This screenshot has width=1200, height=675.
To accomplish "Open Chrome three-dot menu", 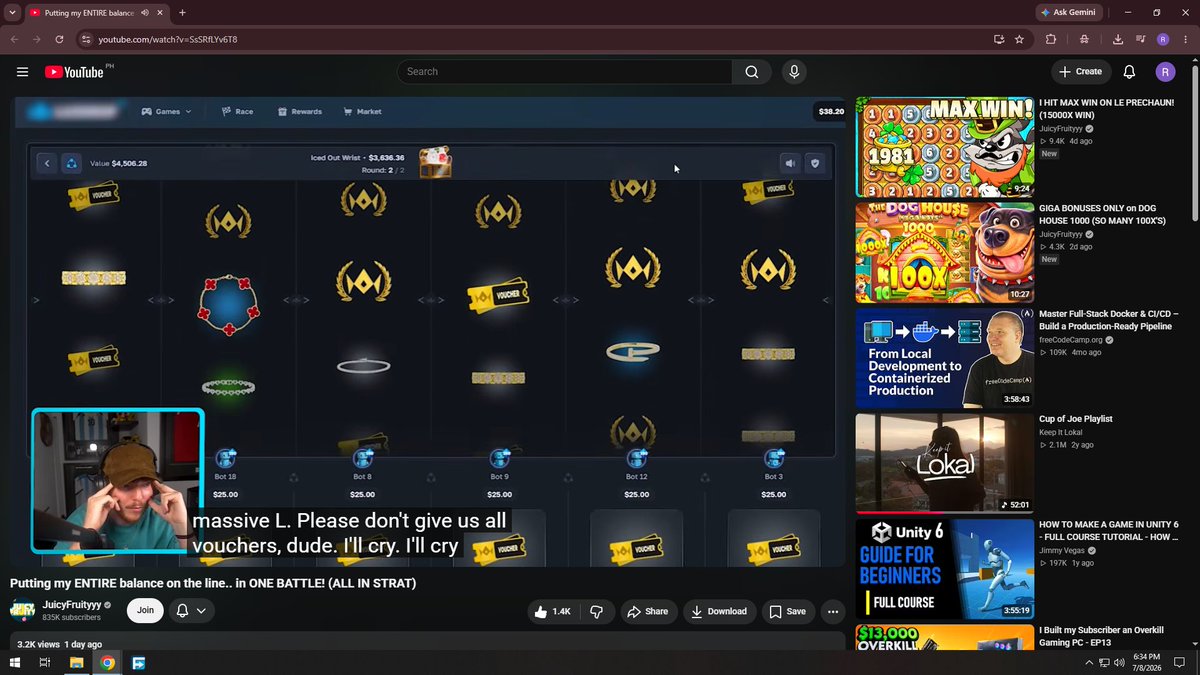I will pos(1185,39).
